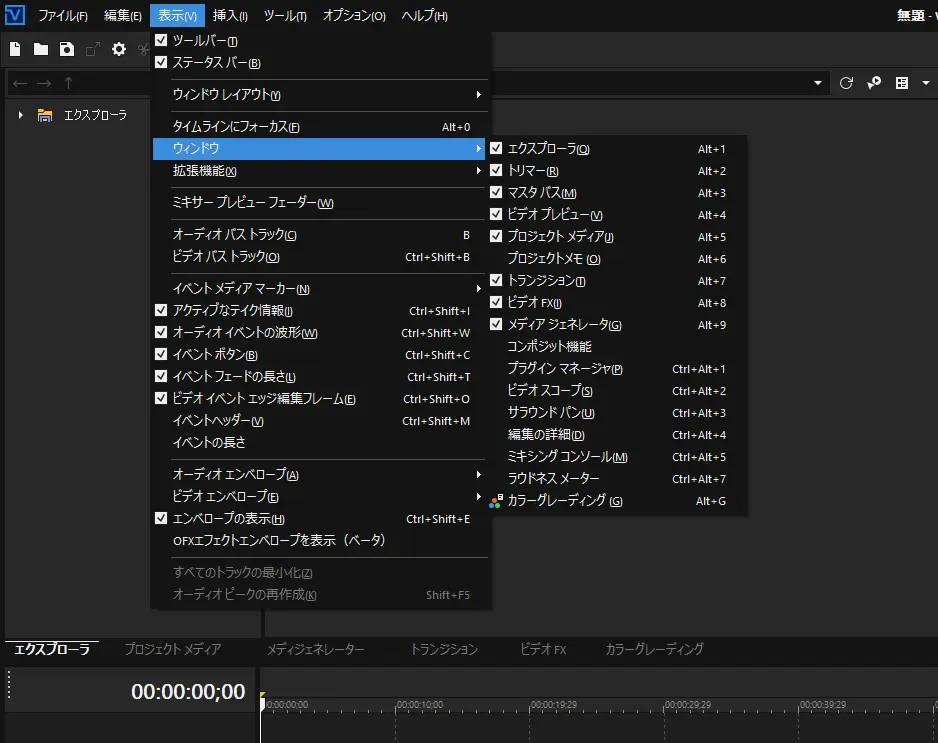Expand the 拡張機能 submenu
The width and height of the screenshot is (938, 743).
[320, 171]
